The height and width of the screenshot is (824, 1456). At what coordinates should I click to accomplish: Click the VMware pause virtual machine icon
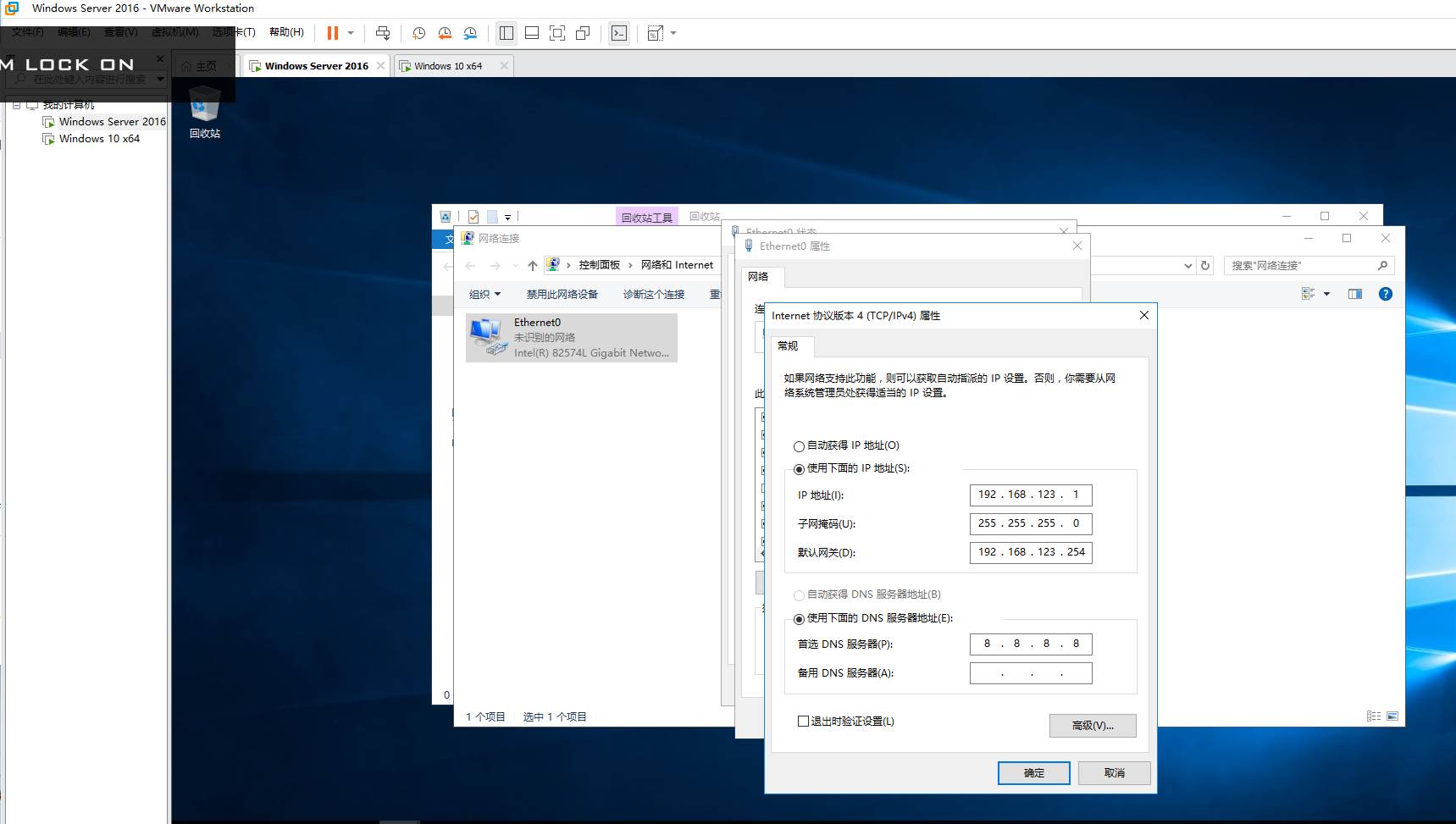tap(332, 33)
